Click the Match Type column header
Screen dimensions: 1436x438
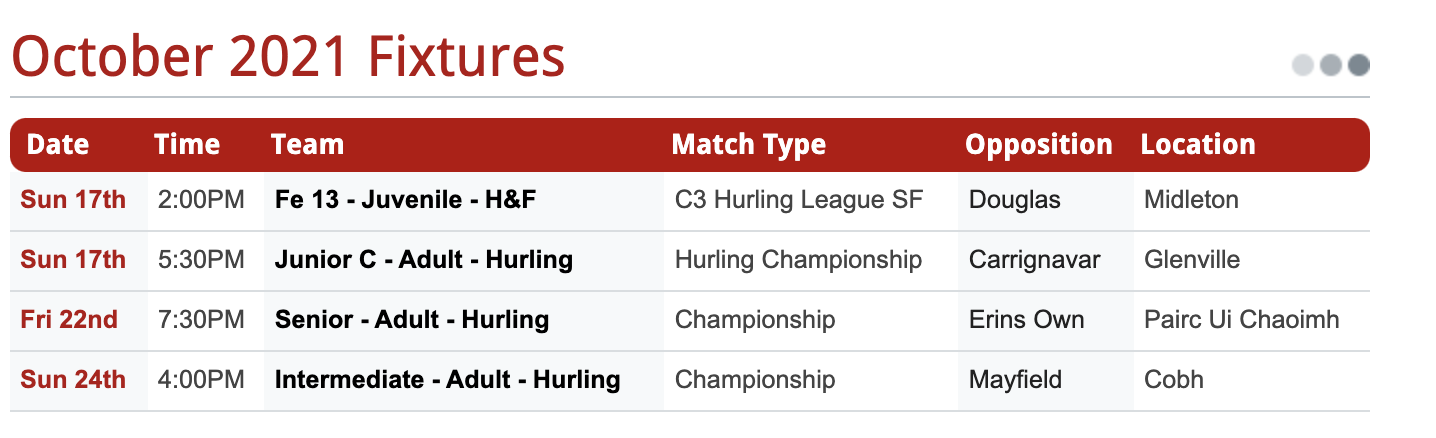(x=749, y=144)
